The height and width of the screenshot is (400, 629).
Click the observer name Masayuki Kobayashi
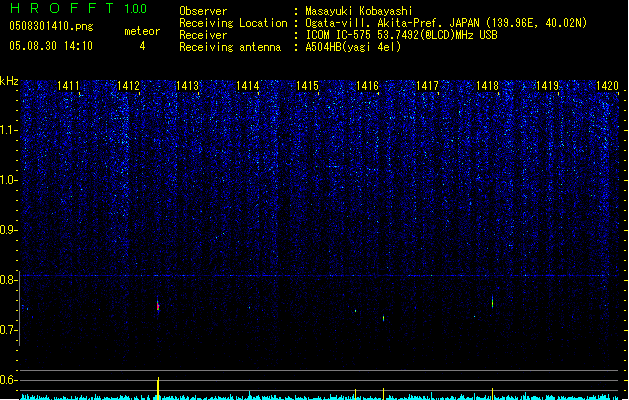359,11
